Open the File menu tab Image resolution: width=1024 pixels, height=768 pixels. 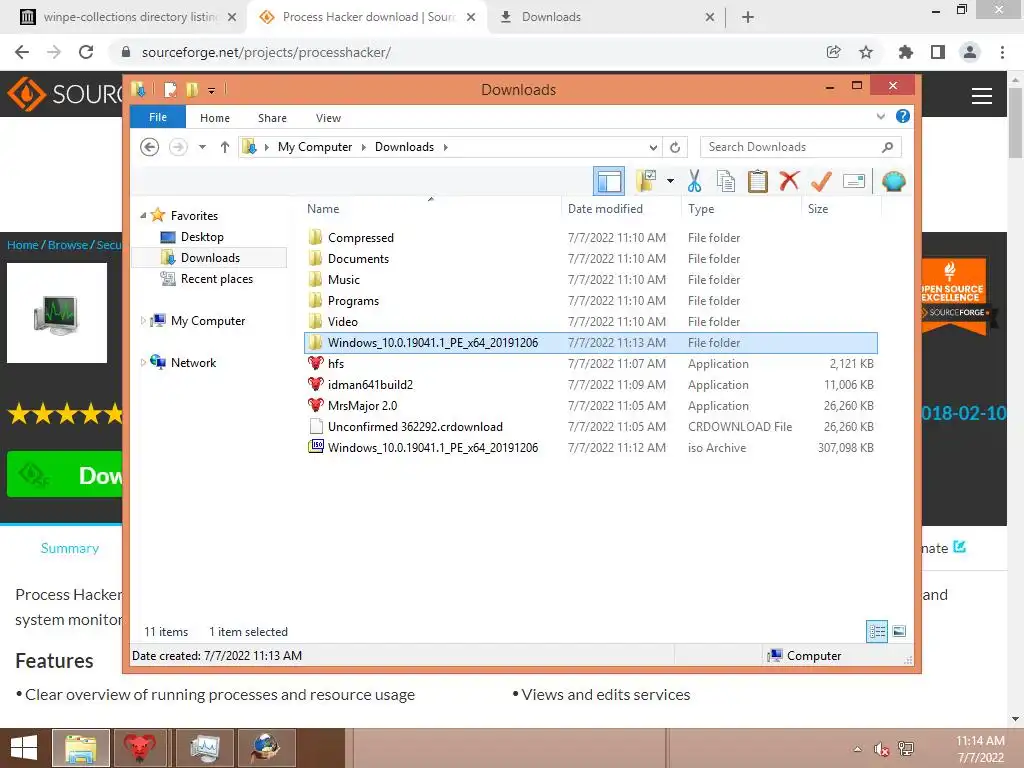(x=158, y=117)
